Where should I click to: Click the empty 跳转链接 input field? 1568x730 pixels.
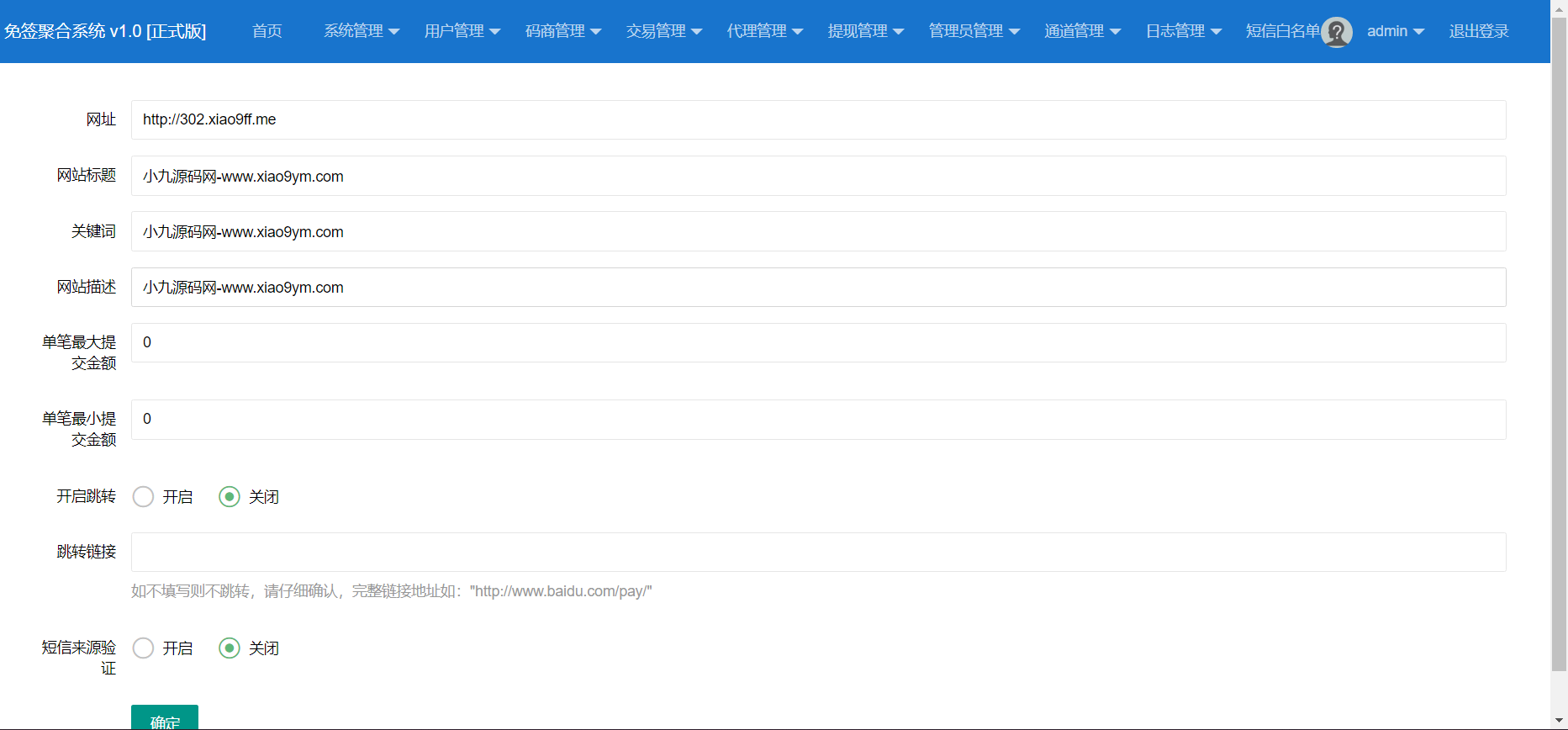pyautogui.click(x=818, y=552)
